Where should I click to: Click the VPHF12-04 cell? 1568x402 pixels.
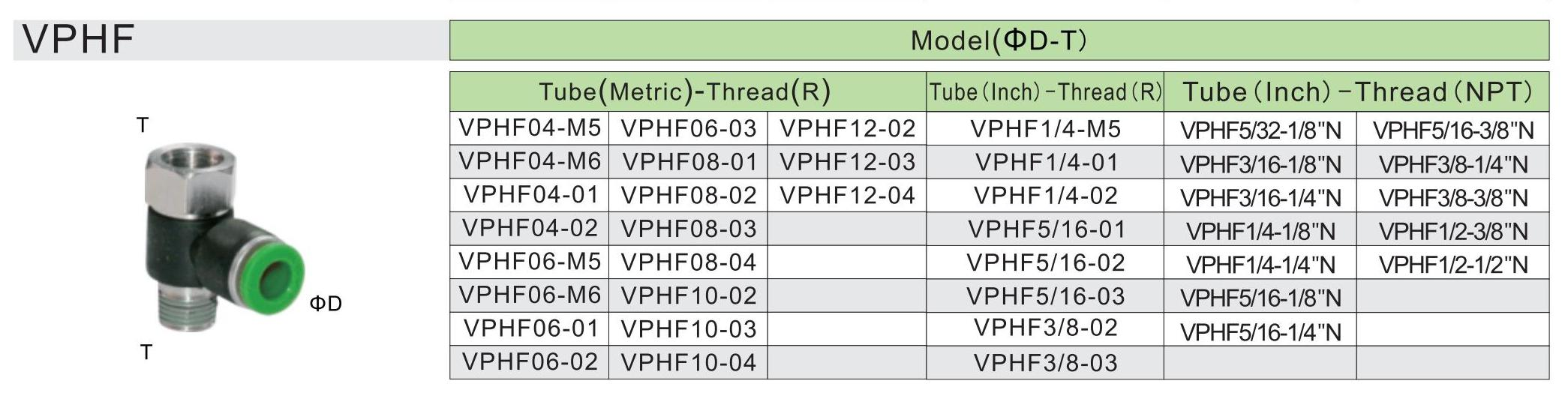click(847, 196)
